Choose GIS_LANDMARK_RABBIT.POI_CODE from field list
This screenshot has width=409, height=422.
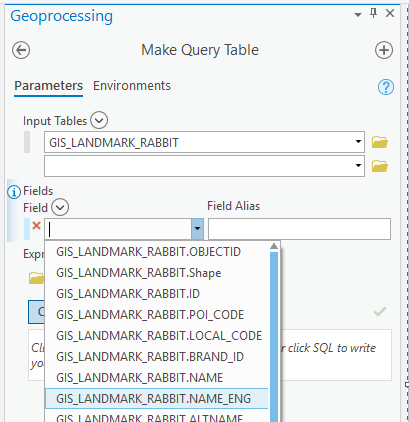[156, 315]
